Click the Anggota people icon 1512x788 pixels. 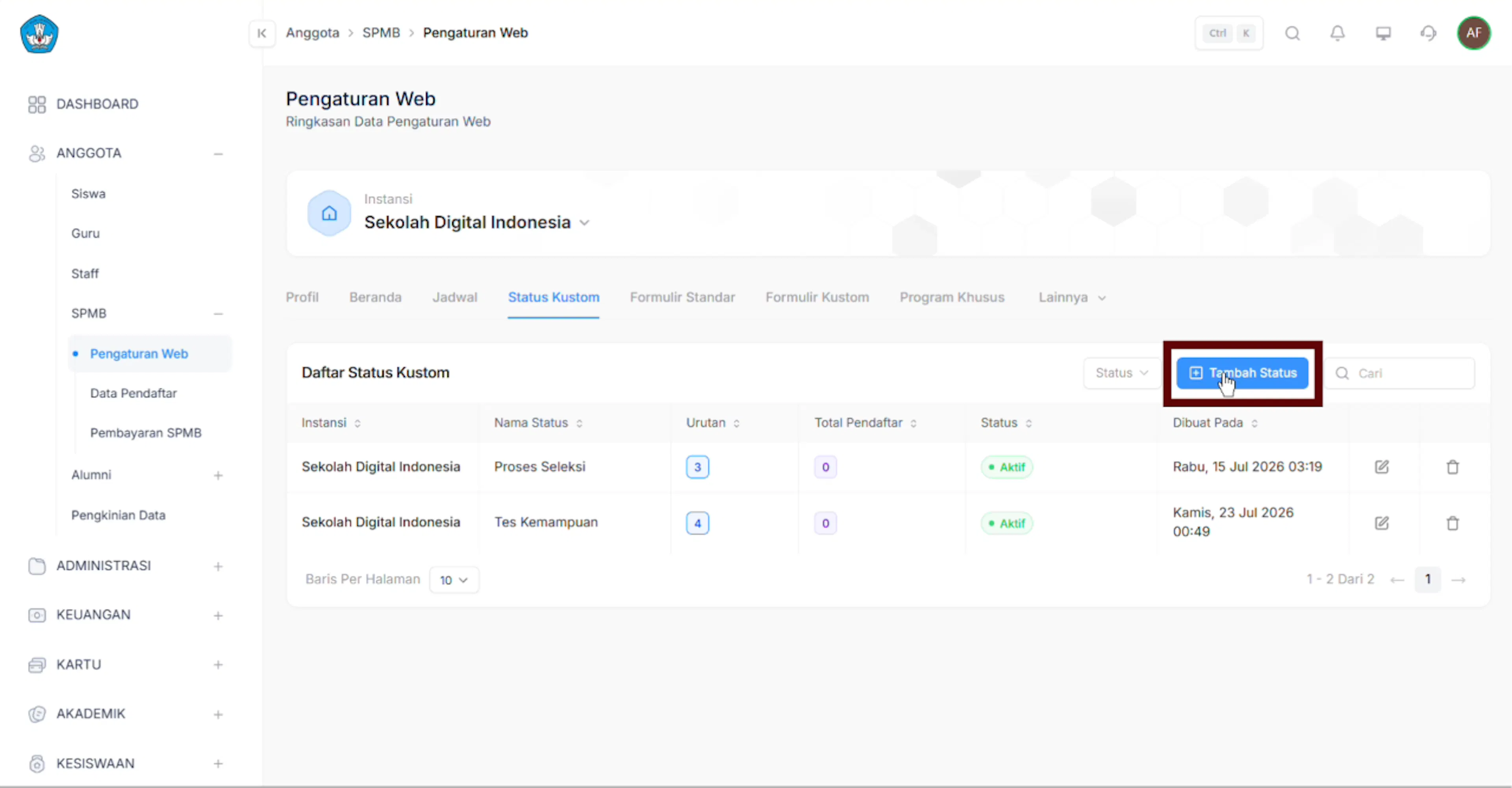(x=36, y=153)
